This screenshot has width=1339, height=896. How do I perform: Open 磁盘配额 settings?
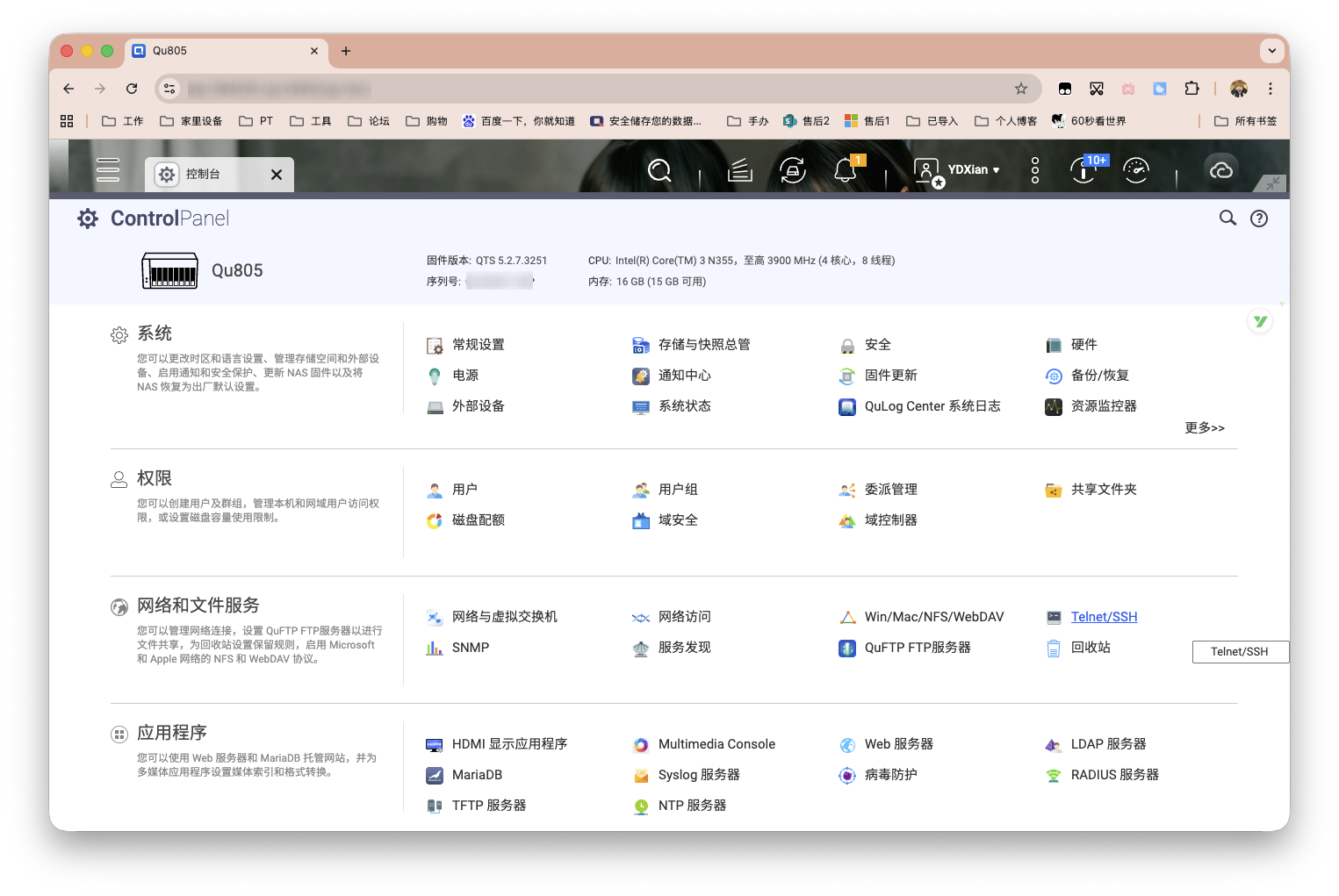coord(479,520)
